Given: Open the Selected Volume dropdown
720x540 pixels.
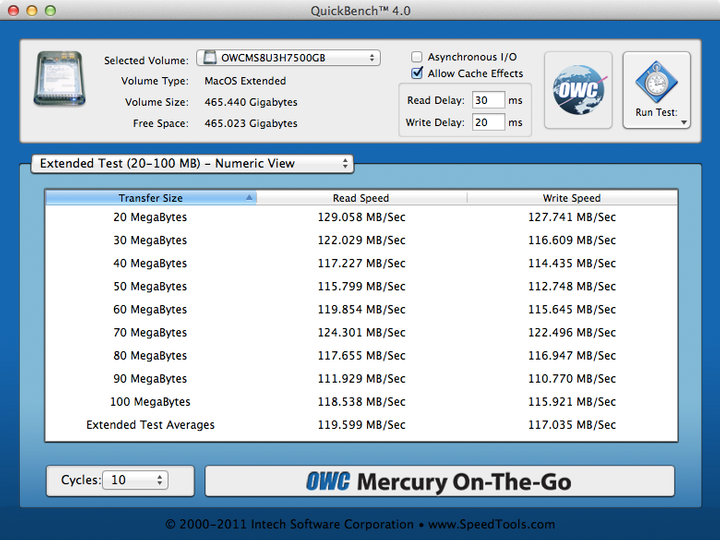Looking at the screenshot, I should point(288,58).
